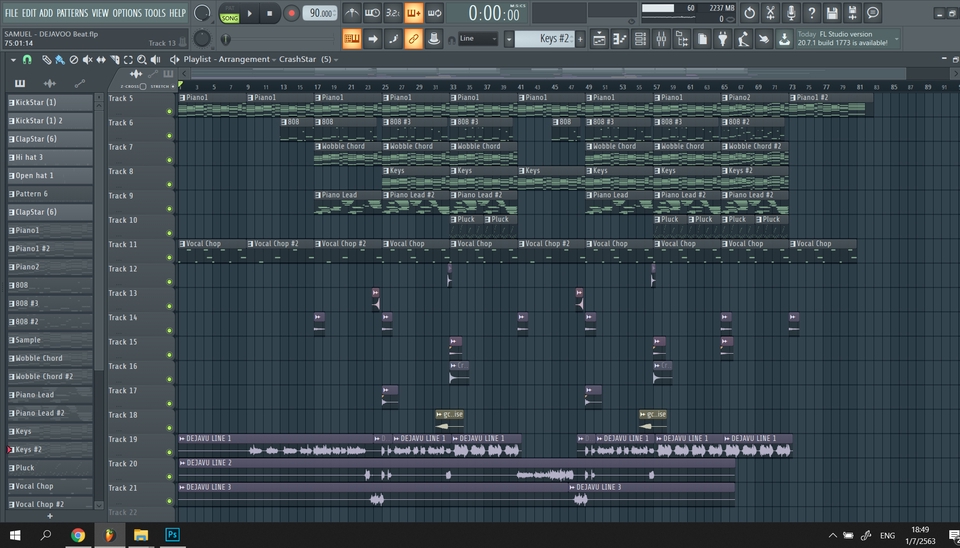Click plus to create new pattern

point(580,39)
